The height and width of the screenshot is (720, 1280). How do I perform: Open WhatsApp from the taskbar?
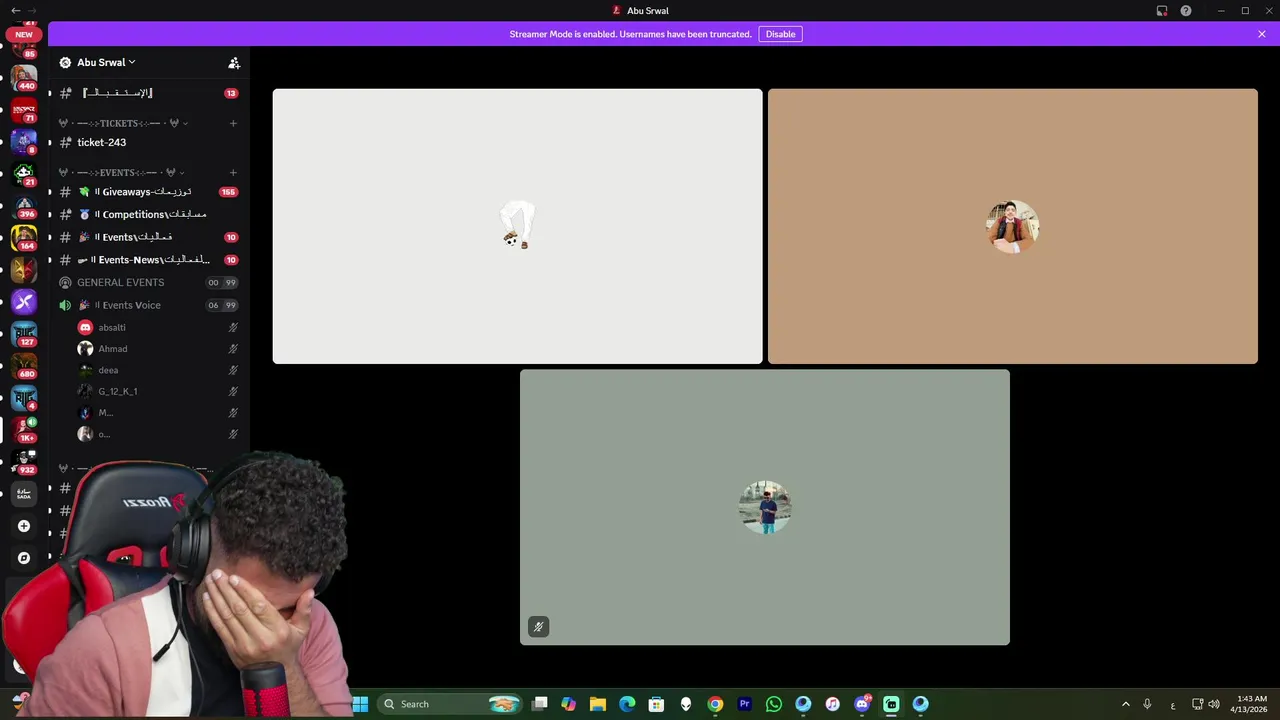click(x=774, y=704)
